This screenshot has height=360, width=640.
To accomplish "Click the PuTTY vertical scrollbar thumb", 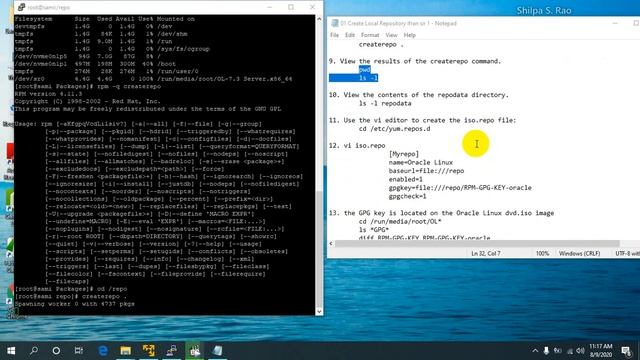I will coord(319,249).
